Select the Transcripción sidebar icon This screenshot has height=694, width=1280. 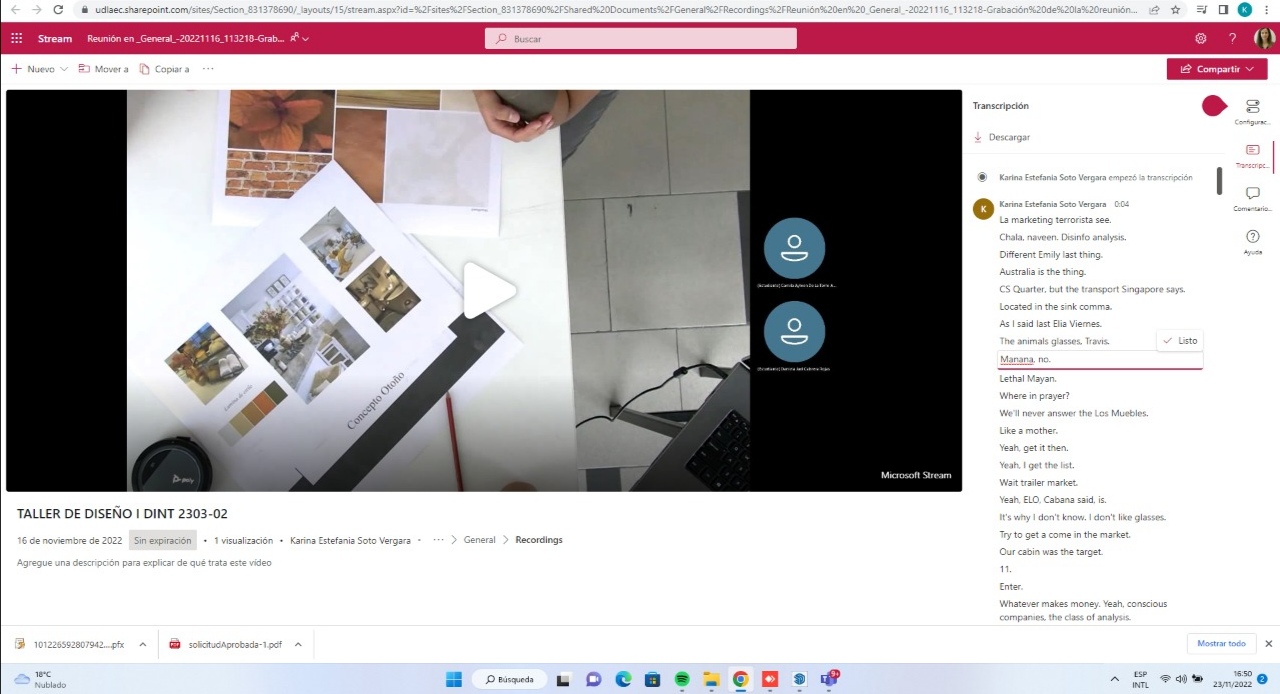coord(1252,152)
